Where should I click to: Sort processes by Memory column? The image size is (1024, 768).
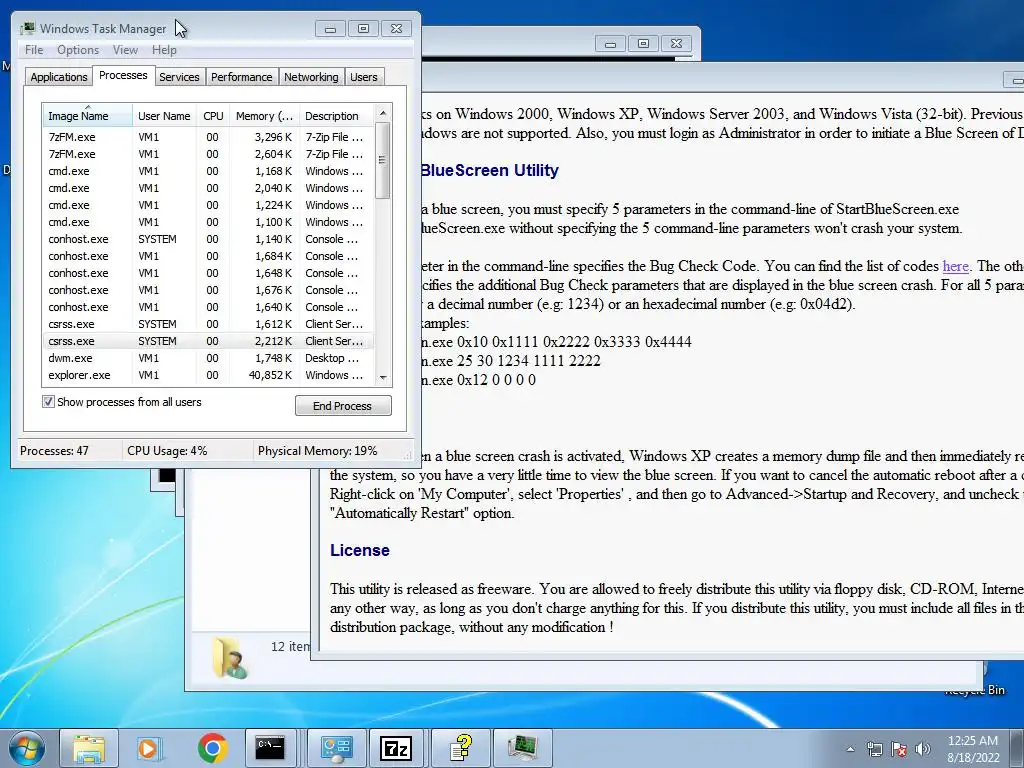pyautogui.click(x=264, y=116)
